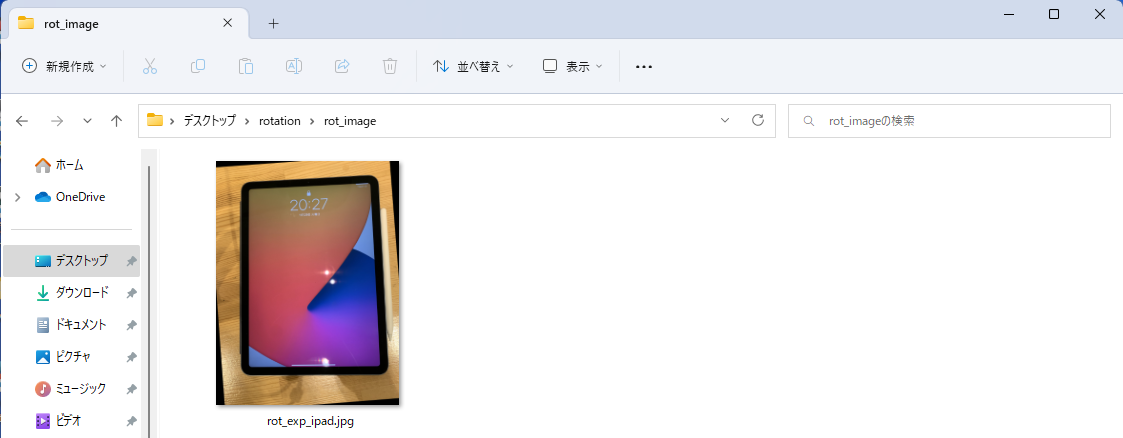Open the 並べ替え sort dropdown
Image resolution: width=1123 pixels, height=438 pixels.
click(473, 67)
